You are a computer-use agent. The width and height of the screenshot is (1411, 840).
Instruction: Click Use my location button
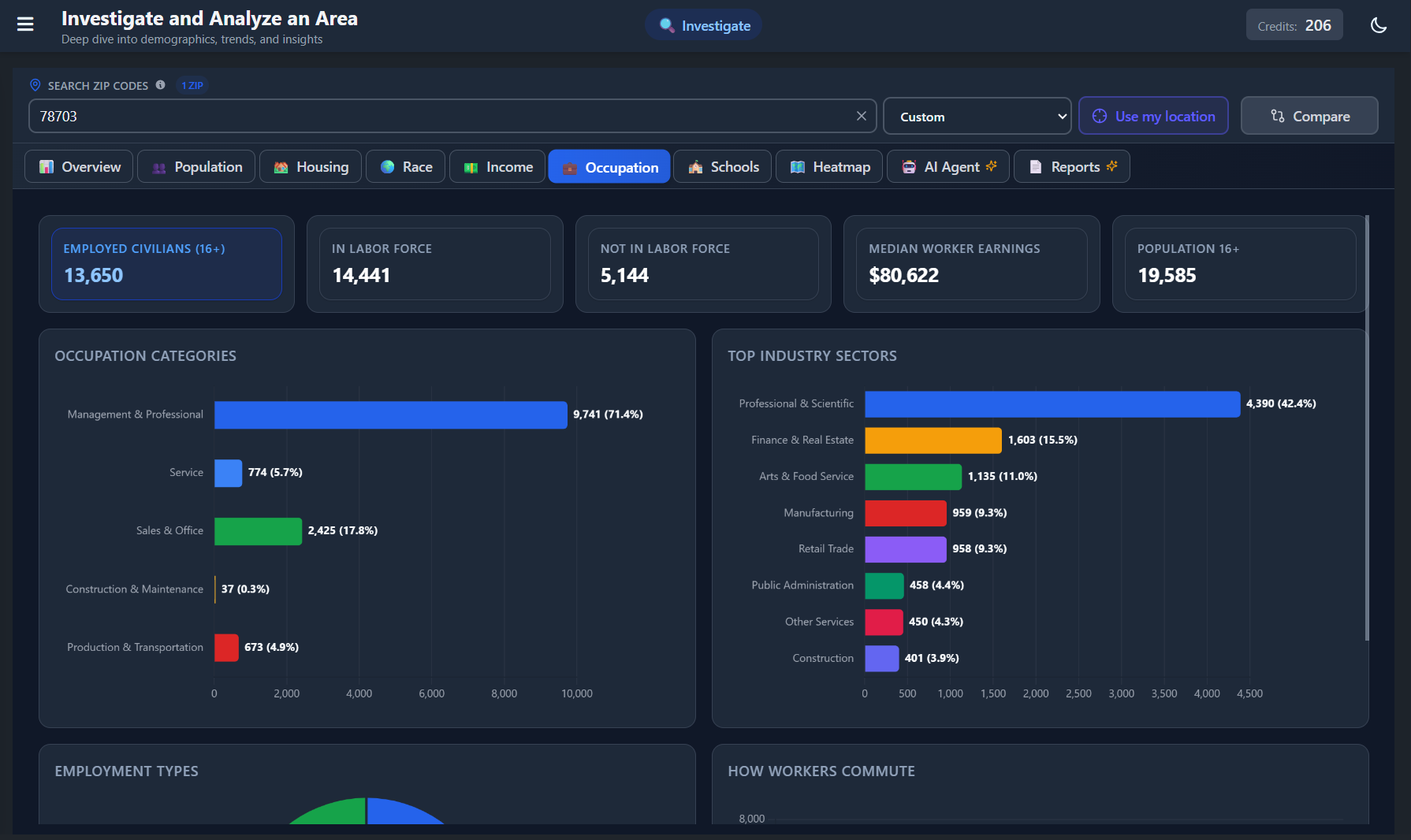(x=1153, y=117)
